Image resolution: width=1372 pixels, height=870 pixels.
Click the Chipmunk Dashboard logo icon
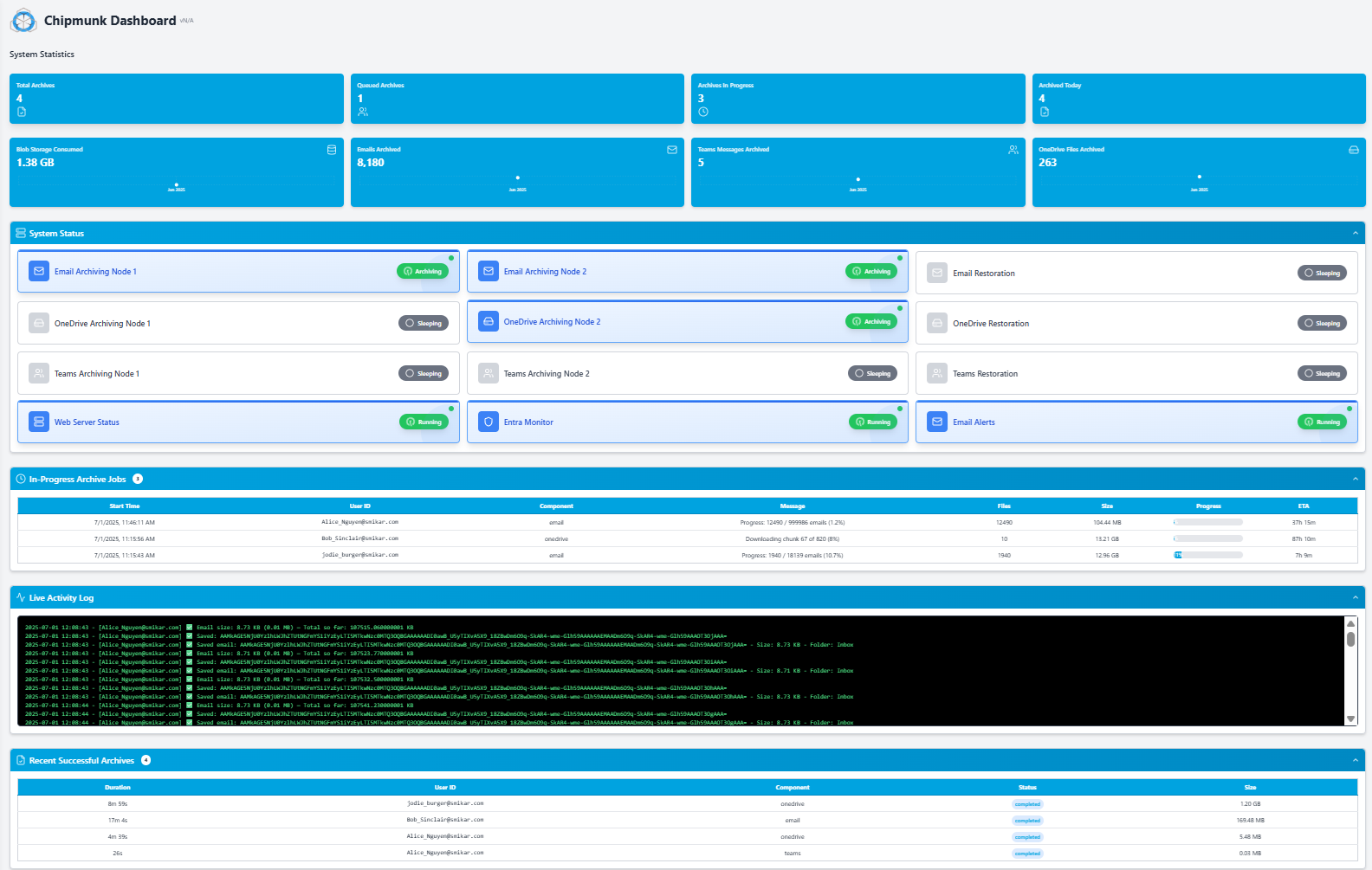[23, 22]
